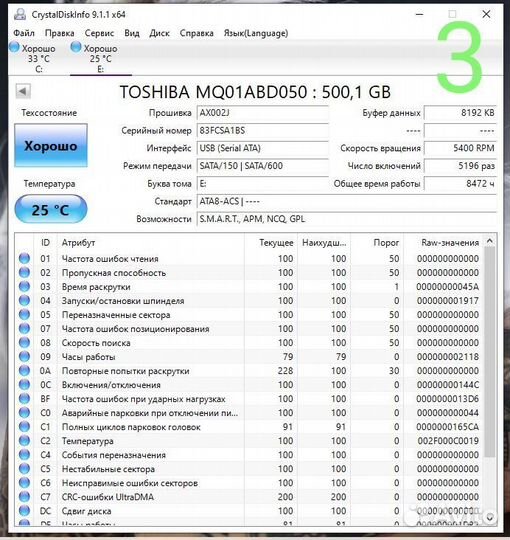Click the total hours value 8472 ч
510x540 pixels.
click(x=460, y=184)
